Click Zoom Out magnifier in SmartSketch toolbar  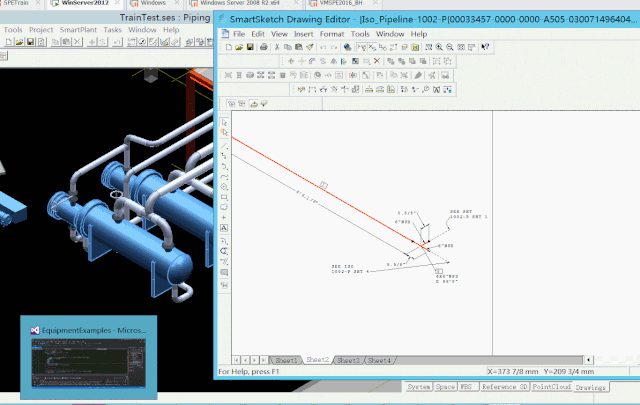coord(450,47)
